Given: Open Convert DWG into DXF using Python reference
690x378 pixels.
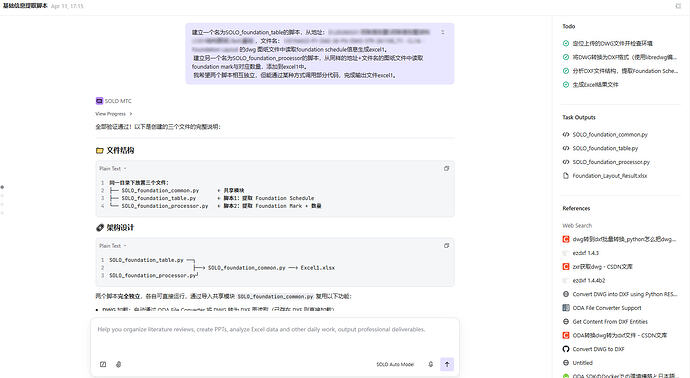Looking at the screenshot, I should [x=625, y=294].
